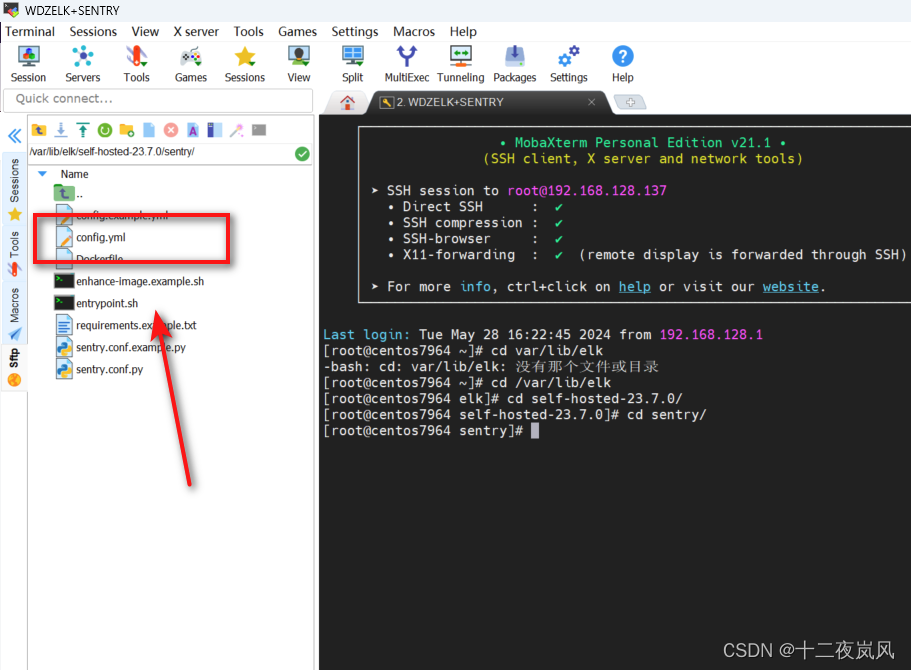Click the red delete icon in SFTP toolbar
This screenshot has height=670, width=911.
coord(171,130)
